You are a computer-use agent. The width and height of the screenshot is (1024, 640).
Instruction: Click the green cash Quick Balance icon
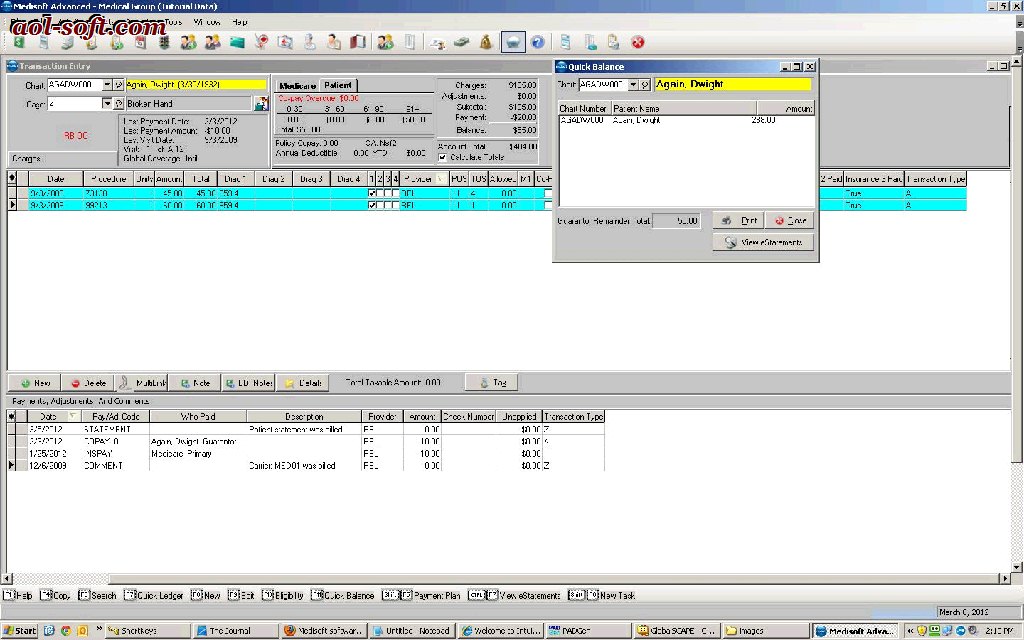[463, 42]
